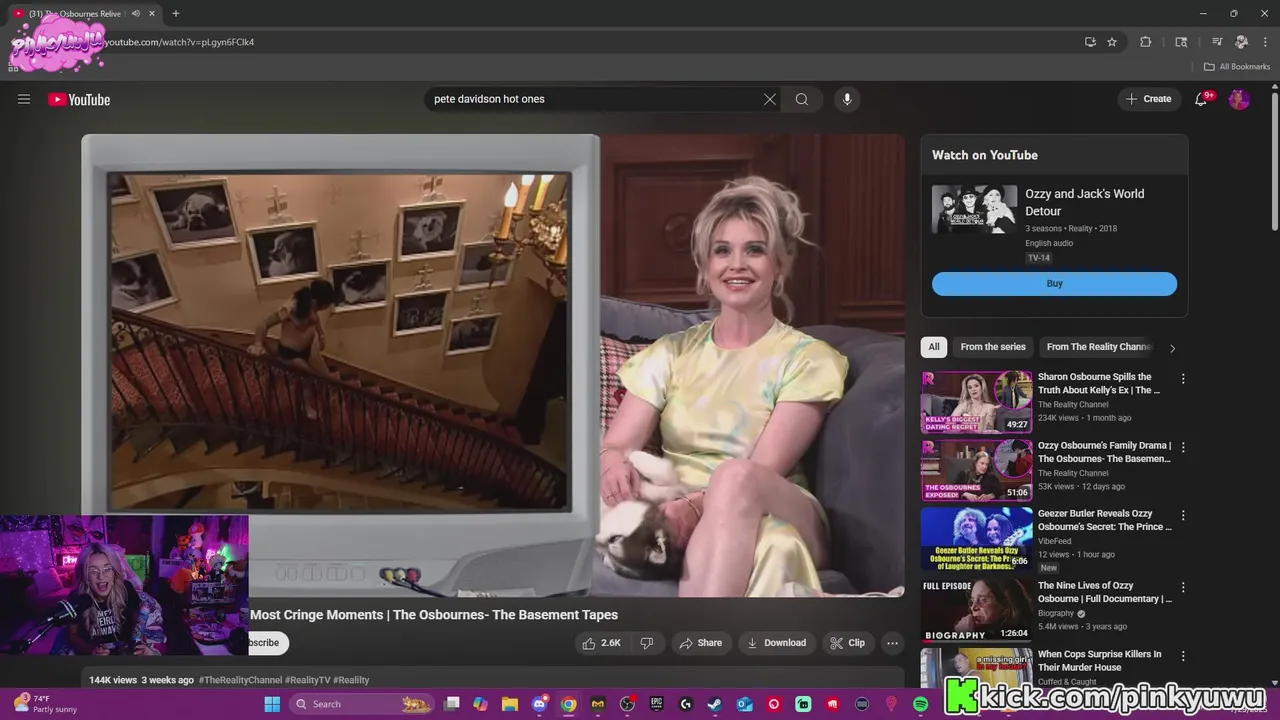1280x720 pixels.
Task: Click the magnifier search button
Action: pyautogui.click(x=802, y=99)
